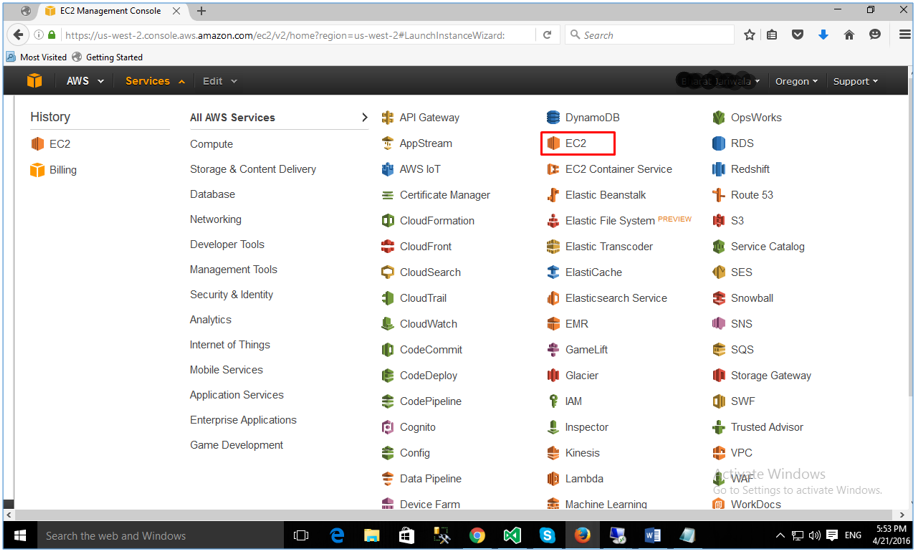914x550 pixels.
Task: Open the Storage Gateway link
Action: coord(771,375)
